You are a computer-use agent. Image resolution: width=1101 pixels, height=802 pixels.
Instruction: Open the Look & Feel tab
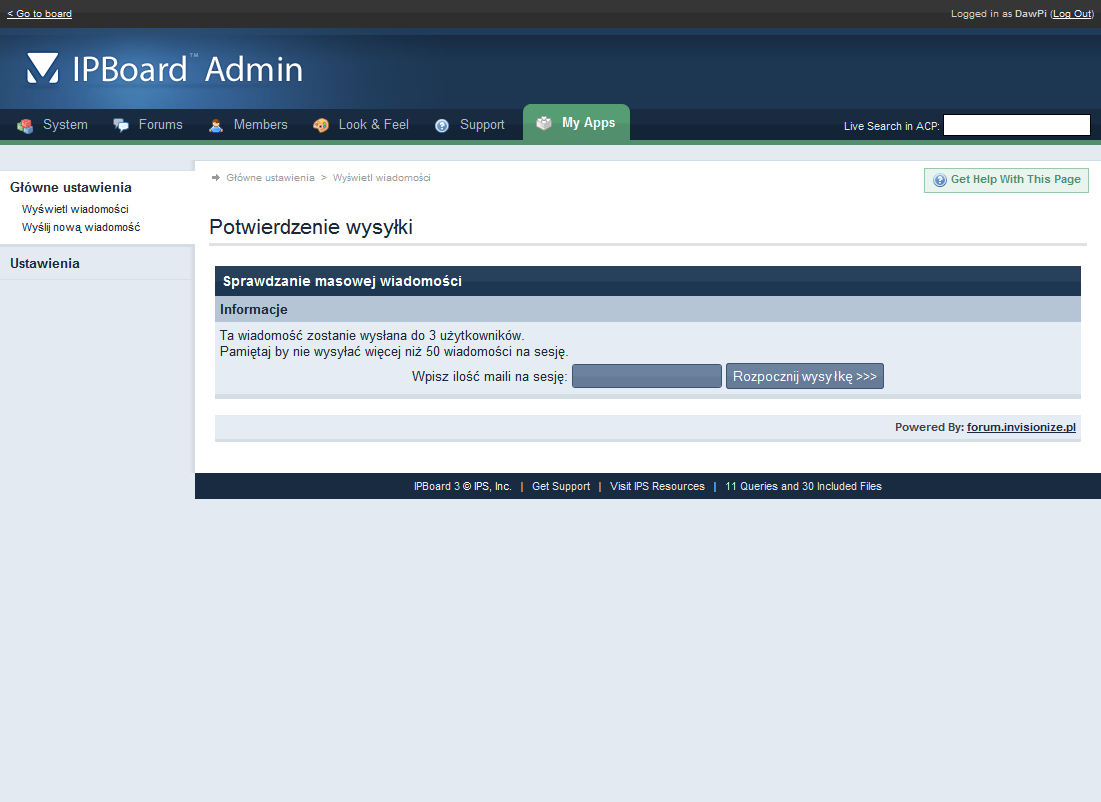tap(361, 125)
